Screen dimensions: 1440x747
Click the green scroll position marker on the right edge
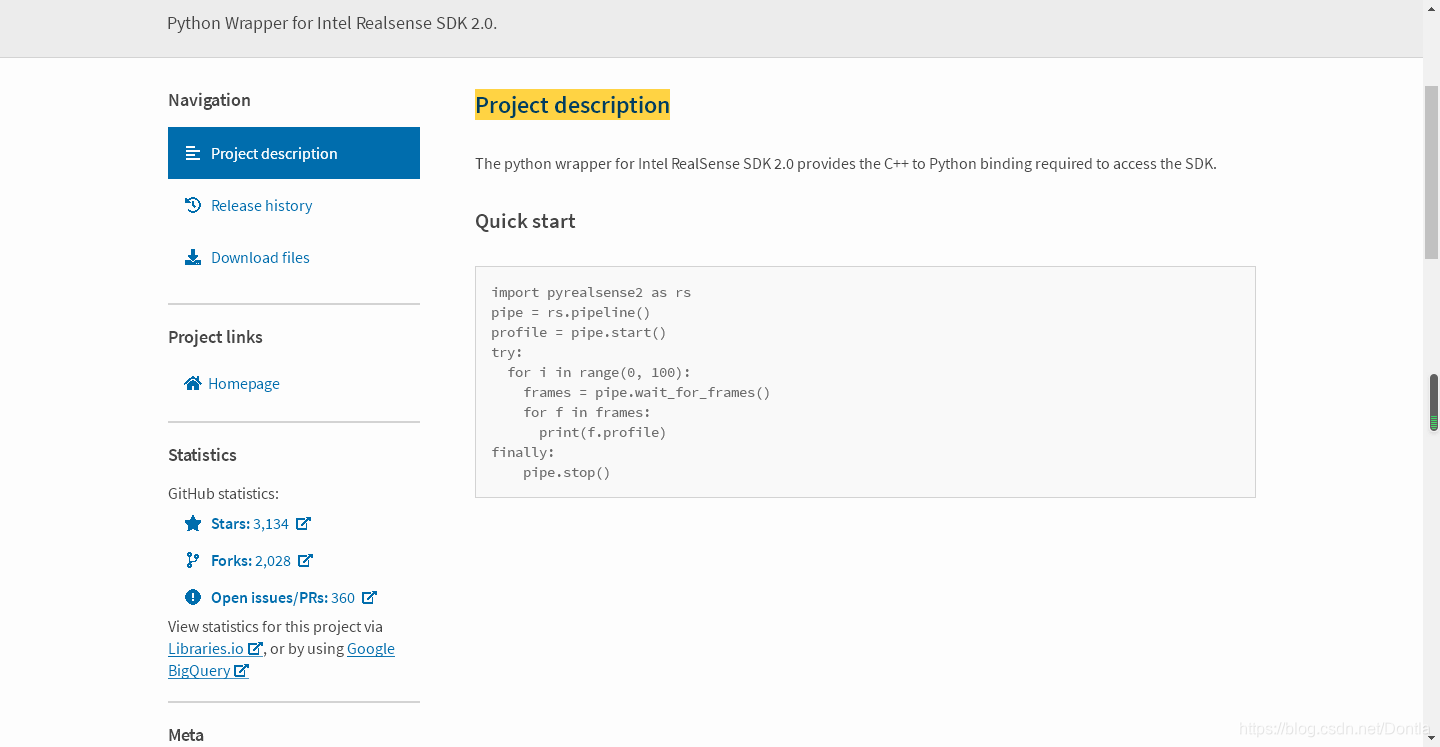click(x=1434, y=422)
